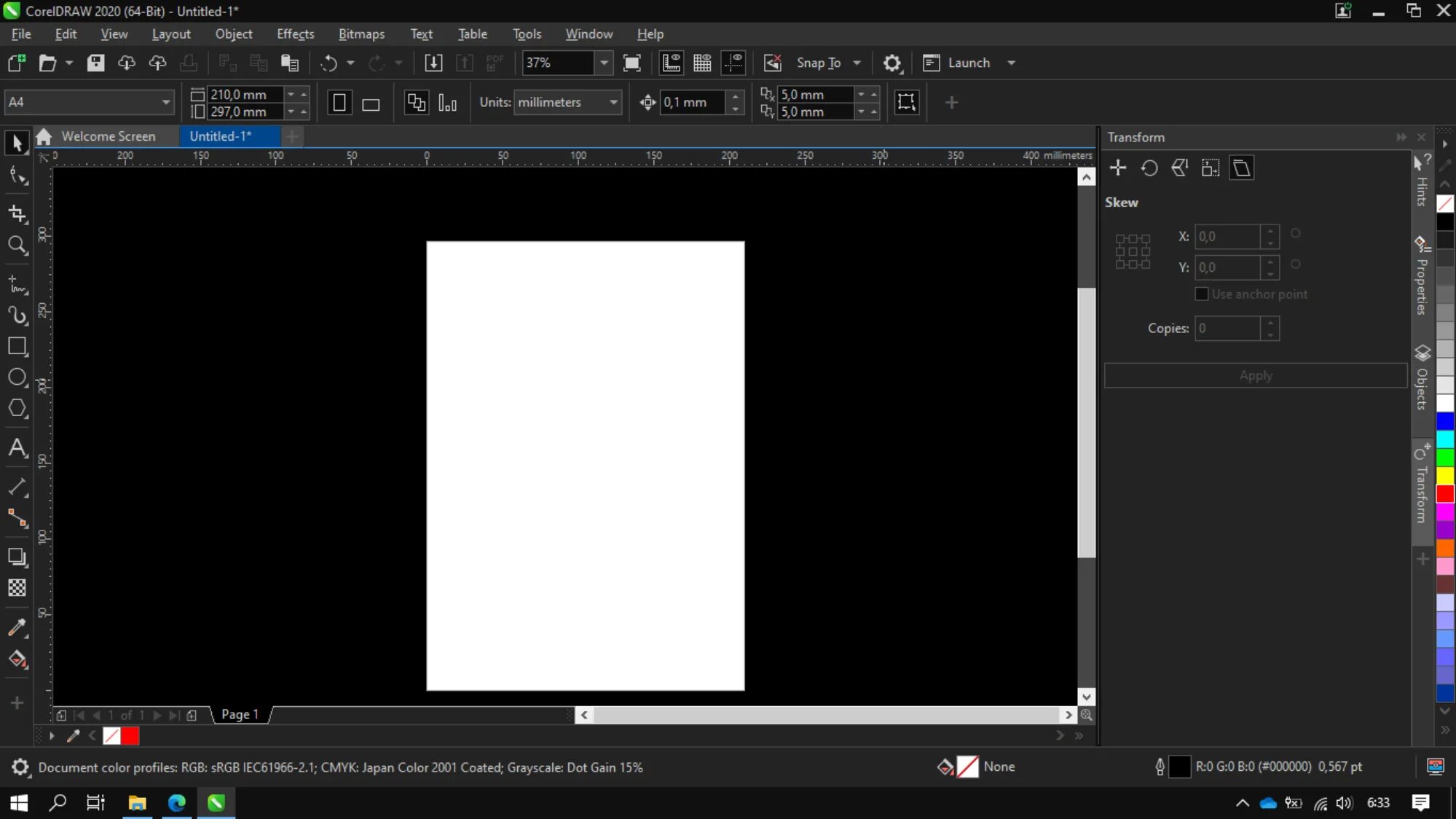Toggle show grid button
Viewport: 1456px width, 819px height.
click(x=702, y=63)
